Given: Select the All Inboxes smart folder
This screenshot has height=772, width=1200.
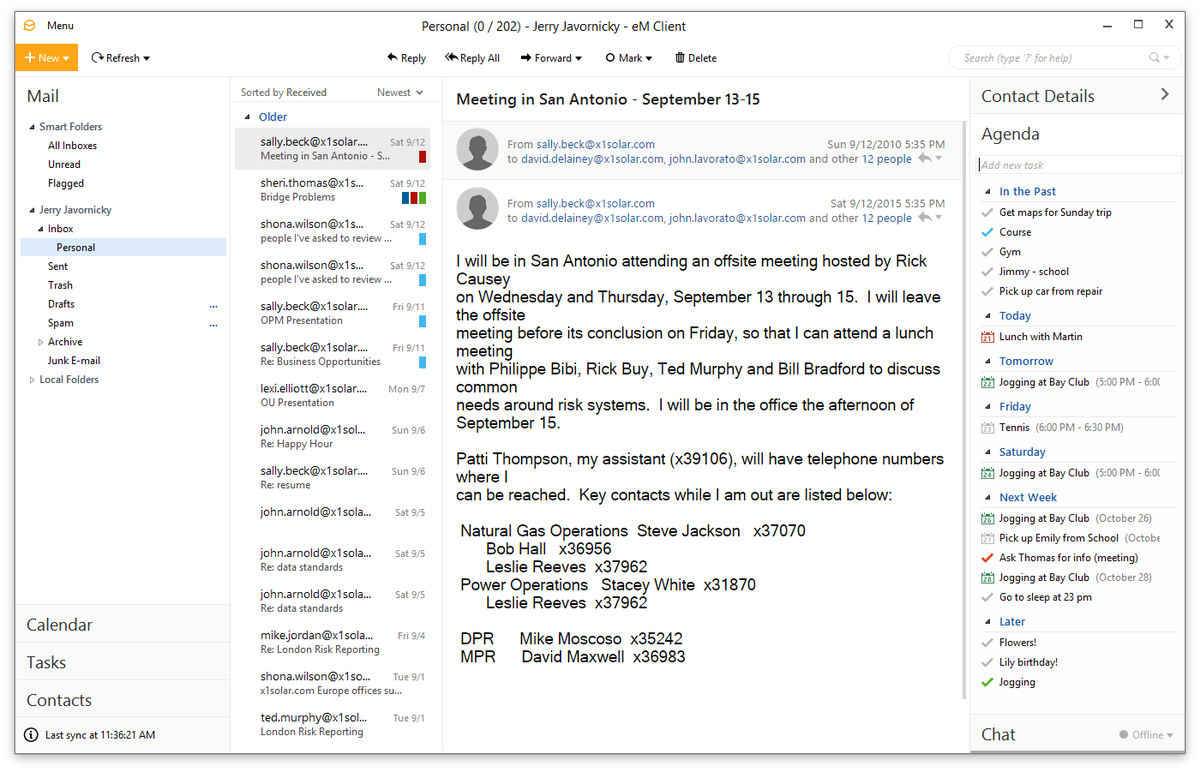Looking at the screenshot, I should [x=72, y=146].
